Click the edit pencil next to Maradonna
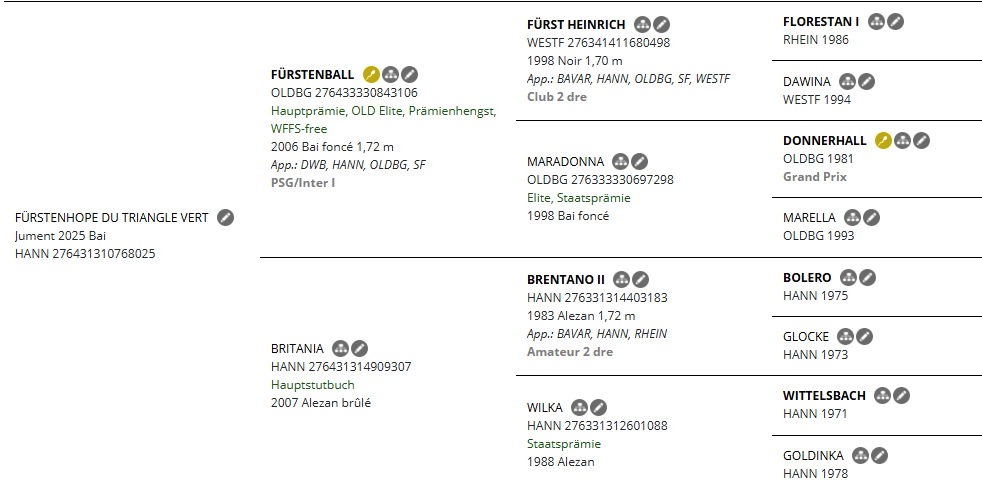This screenshot has height=500, width=982. point(639,161)
